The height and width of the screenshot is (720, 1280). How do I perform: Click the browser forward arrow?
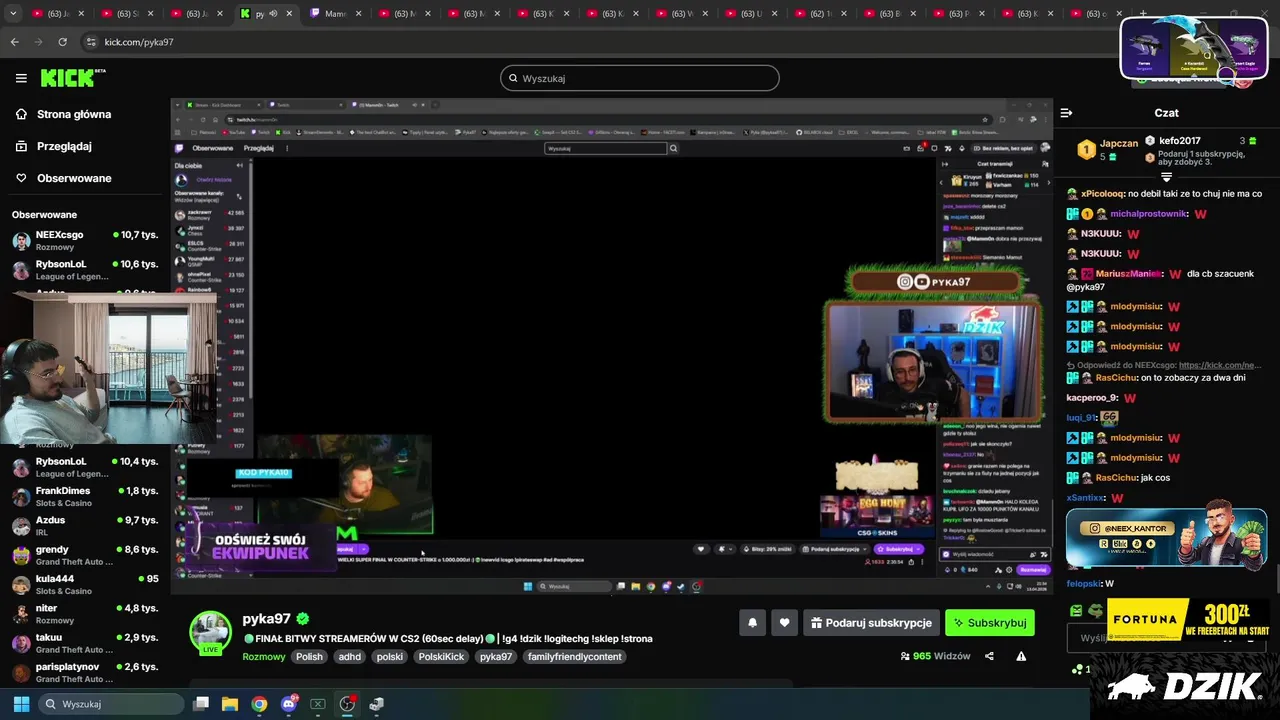[x=38, y=42]
